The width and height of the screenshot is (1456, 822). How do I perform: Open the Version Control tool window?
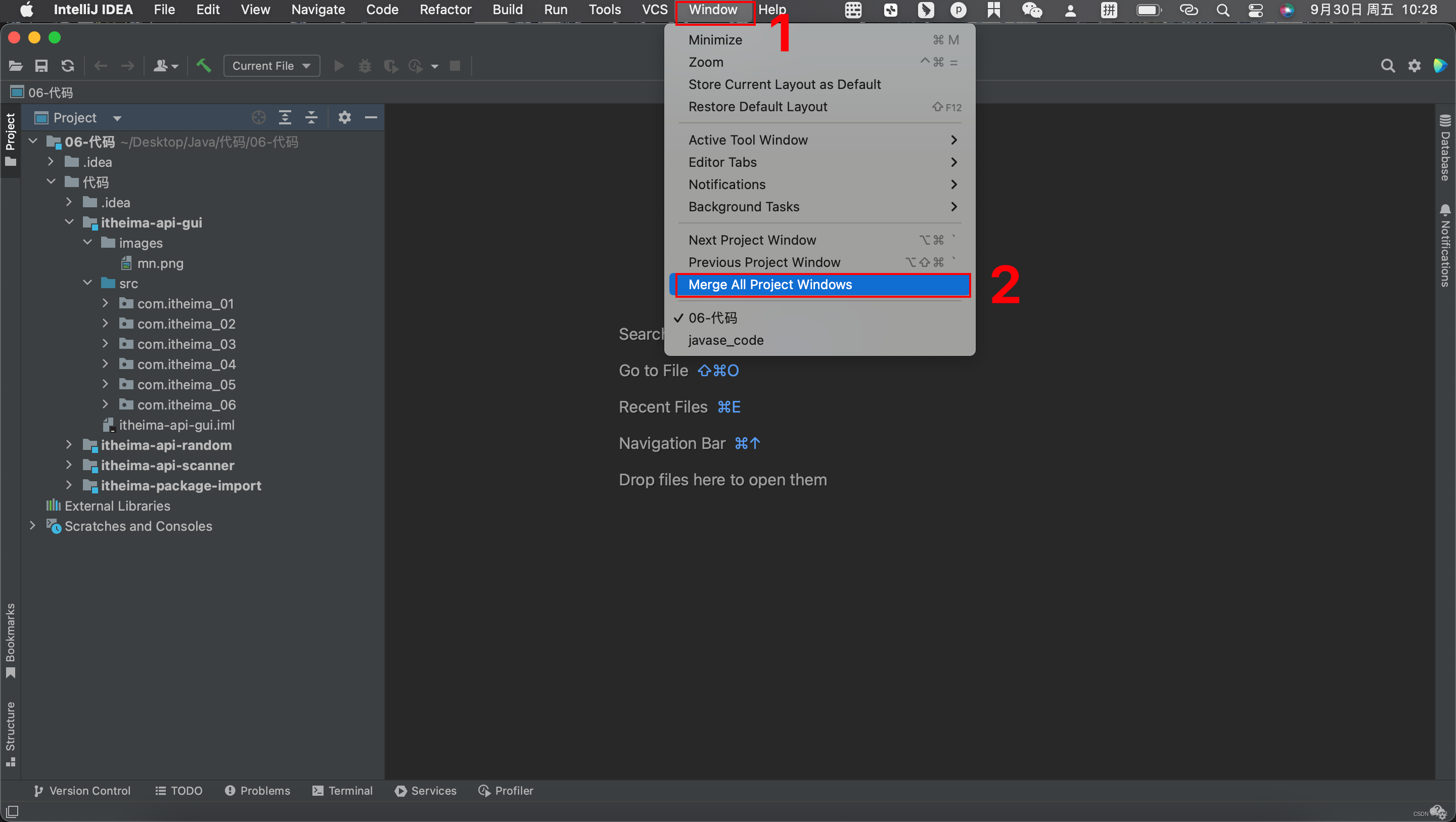pos(82,790)
